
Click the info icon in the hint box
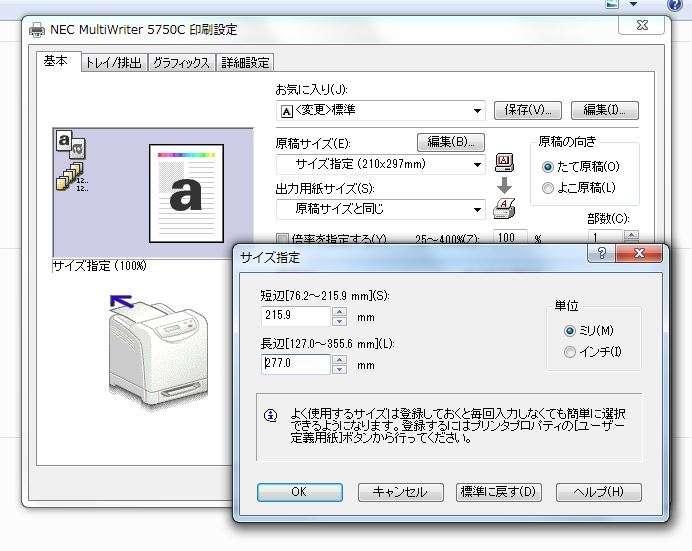point(271,415)
